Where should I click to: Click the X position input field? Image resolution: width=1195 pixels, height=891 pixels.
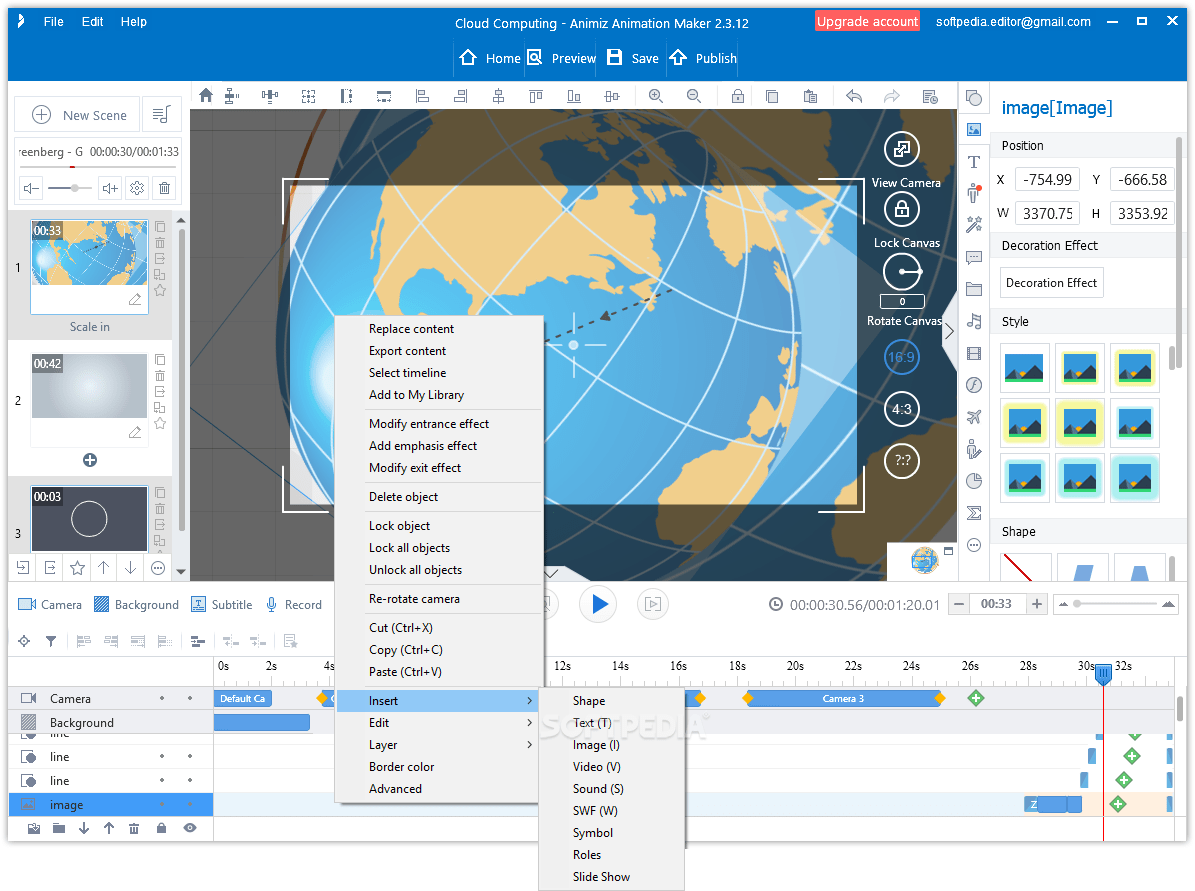click(x=1048, y=180)
